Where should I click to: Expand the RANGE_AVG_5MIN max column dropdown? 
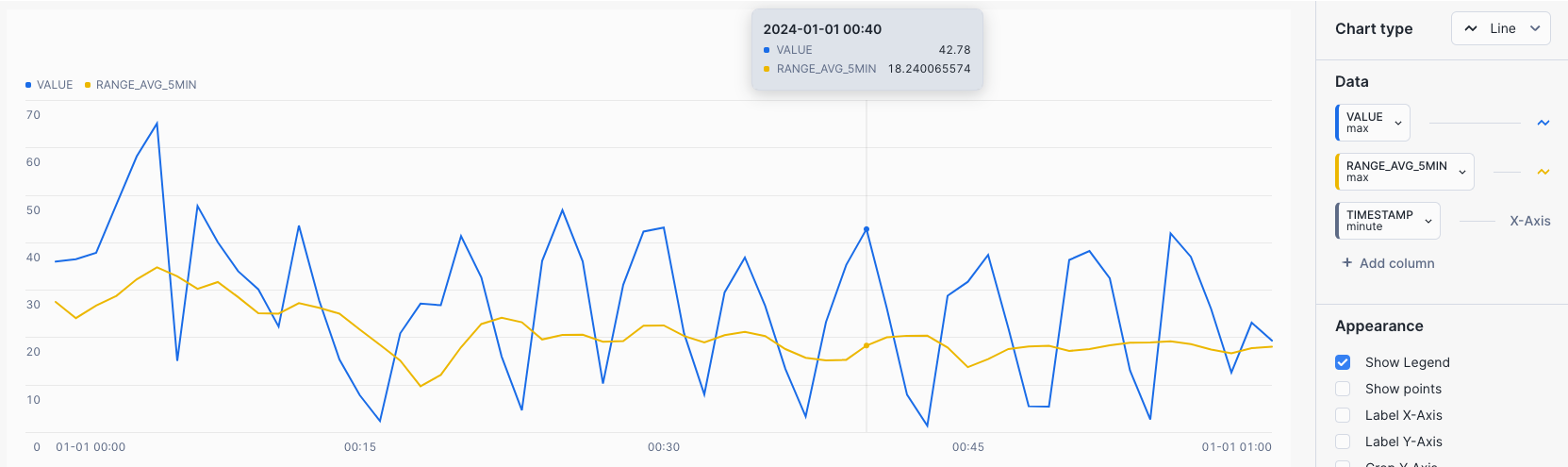1405,172
